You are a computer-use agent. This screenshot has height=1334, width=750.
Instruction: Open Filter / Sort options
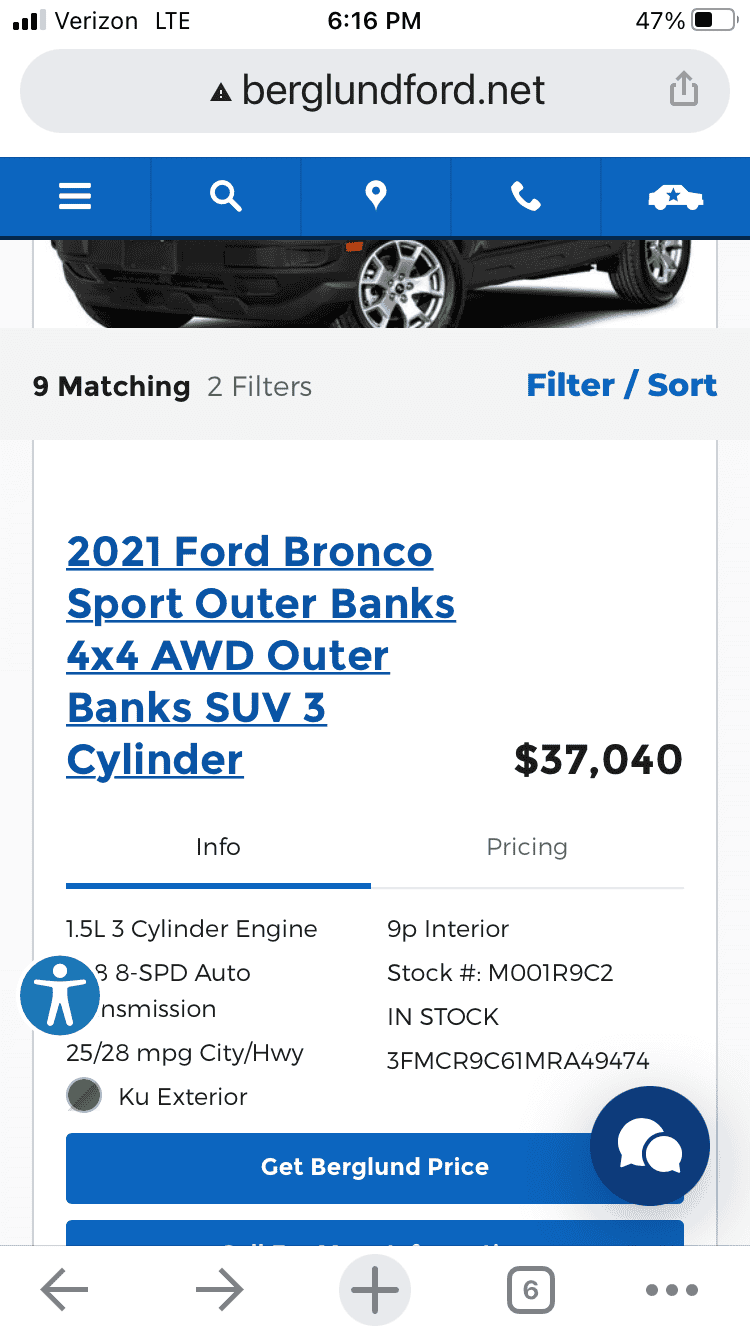[x=621, y=386]
